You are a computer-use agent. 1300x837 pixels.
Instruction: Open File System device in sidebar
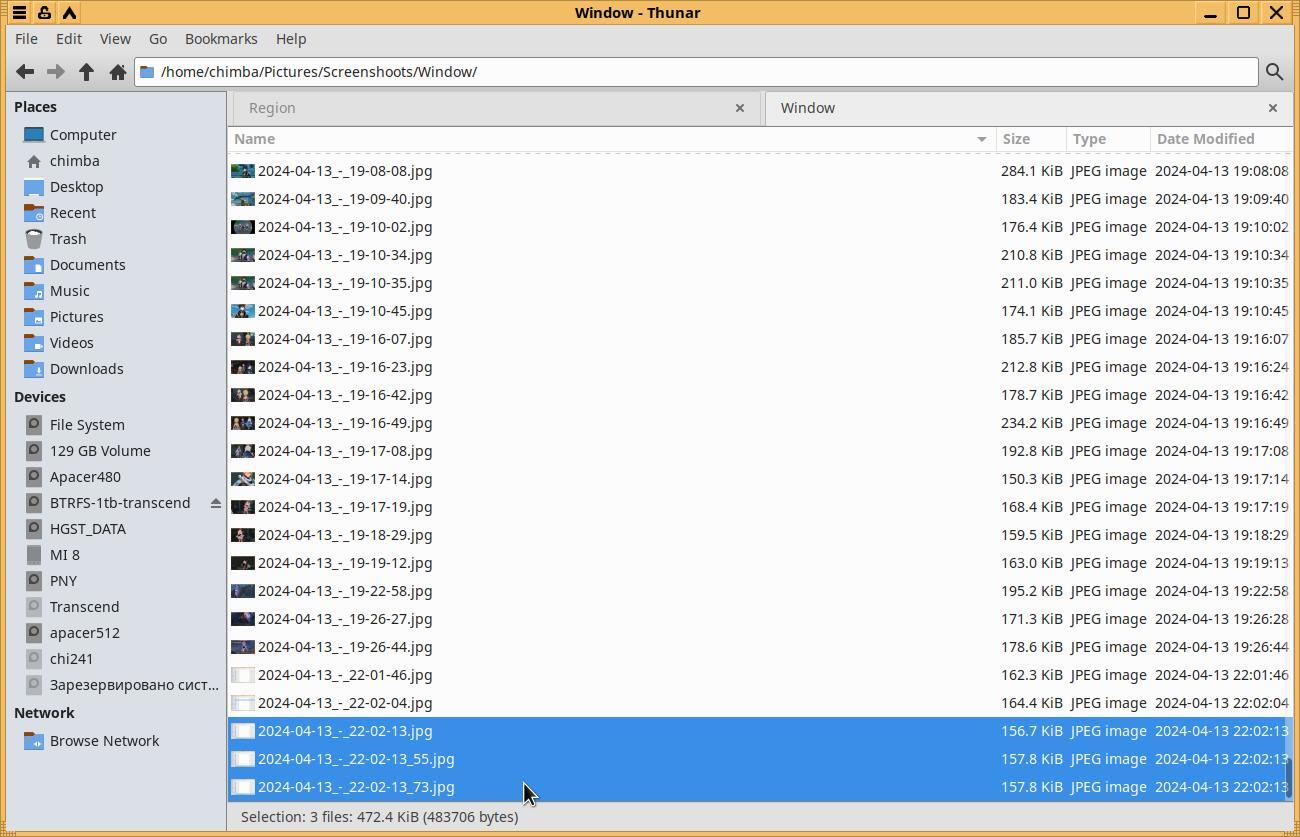tap(87, 425)
